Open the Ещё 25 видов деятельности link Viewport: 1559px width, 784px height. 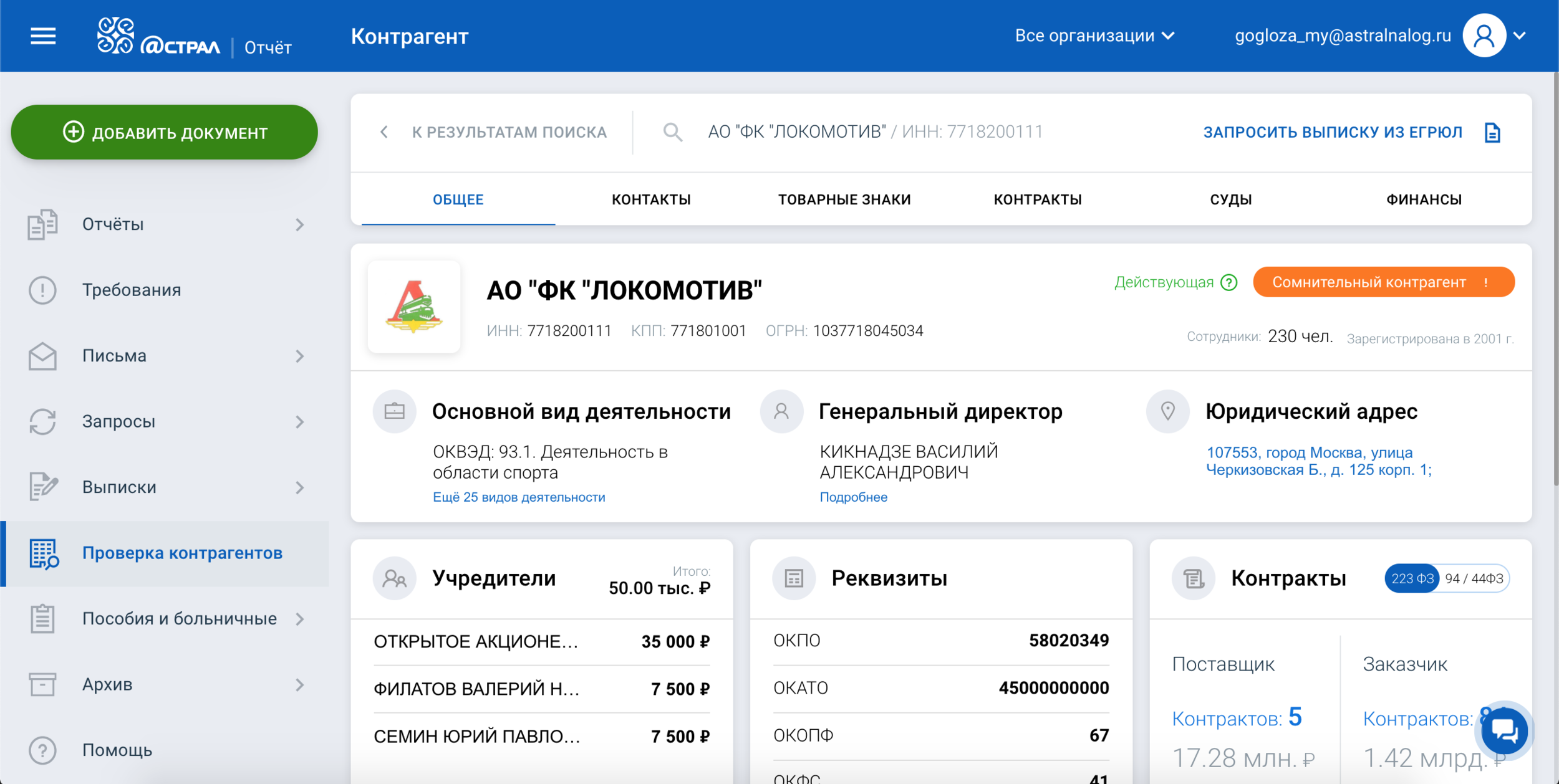(519, 497)
